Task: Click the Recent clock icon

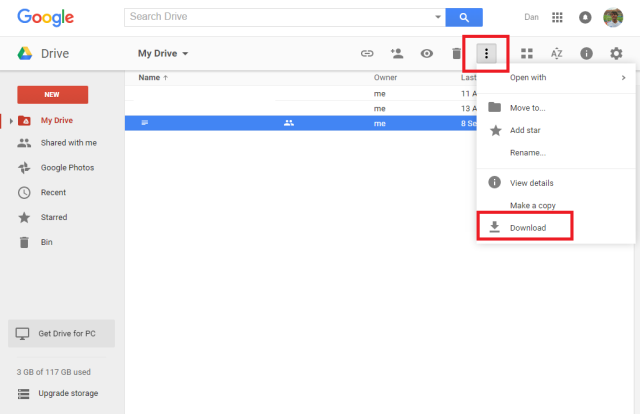Action: pyautogui.click(x=24, y=193)
